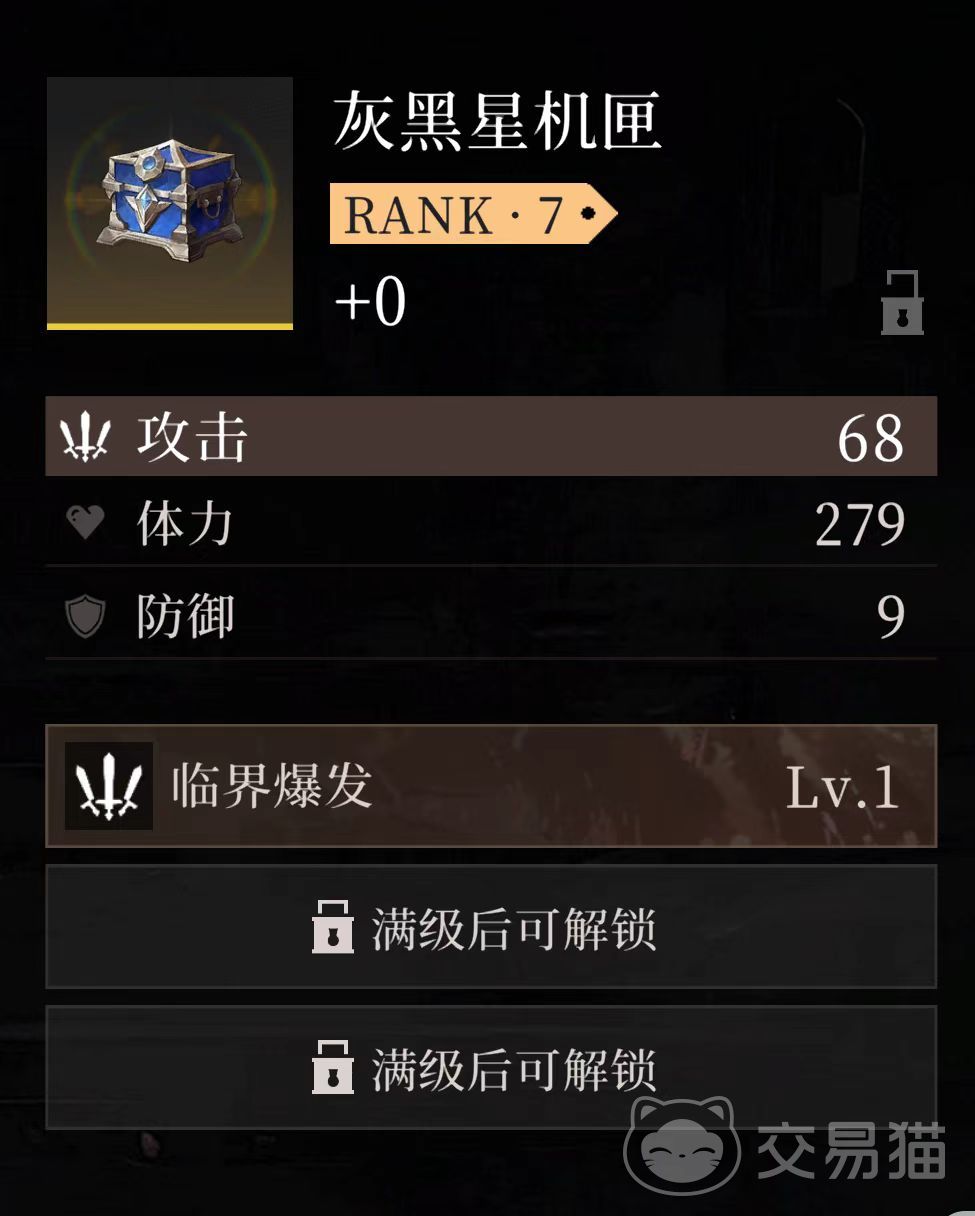Viewport: 975px width, 1216px height.
Task: Click the first 满级后可解锁 locked slot
Action: (491, 927)
